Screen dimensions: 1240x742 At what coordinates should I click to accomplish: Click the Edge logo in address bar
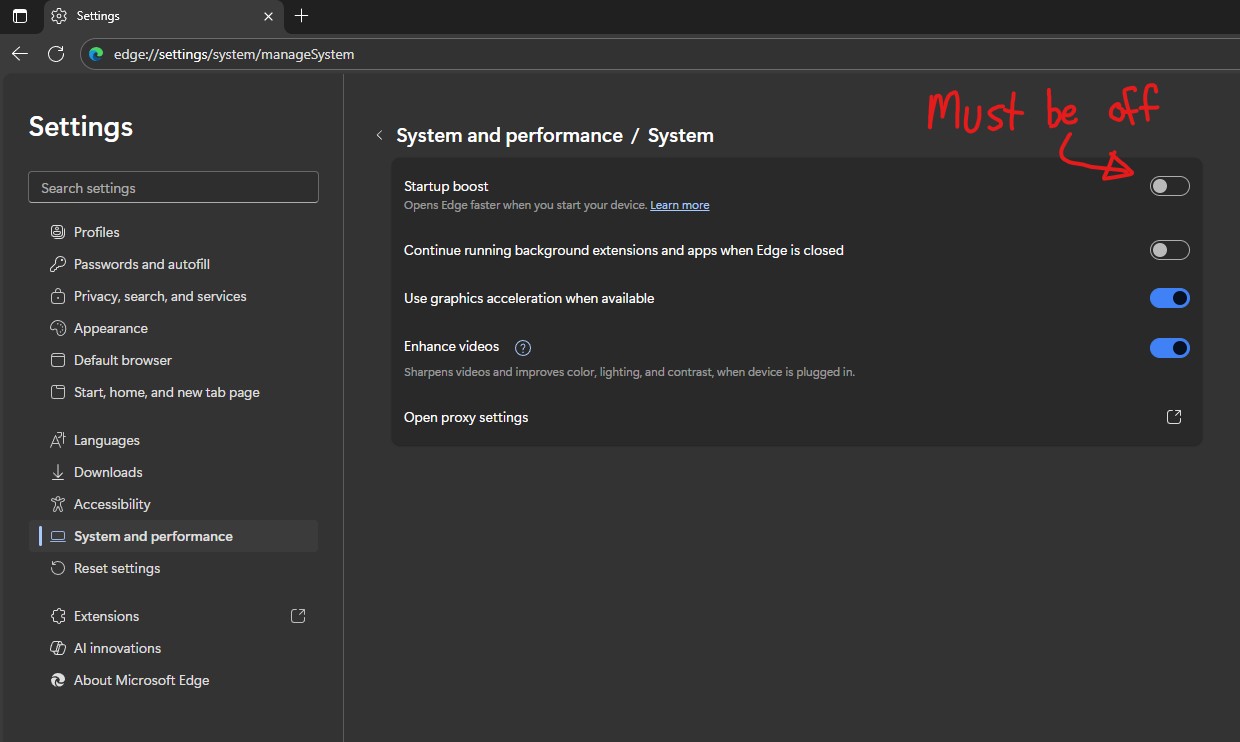coord(97,54)
